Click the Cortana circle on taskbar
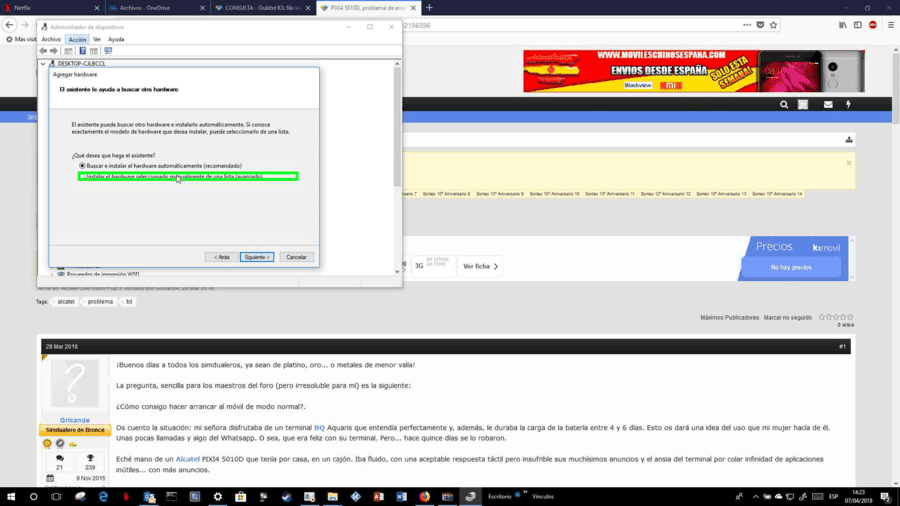 [x=33, y=496]
